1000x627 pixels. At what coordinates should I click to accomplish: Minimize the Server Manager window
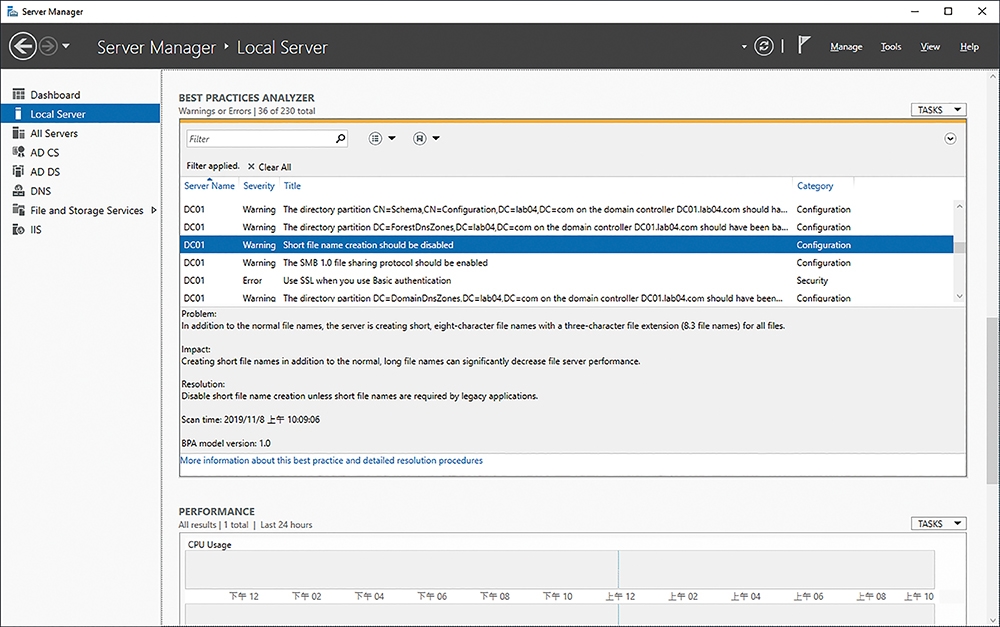coord(915,11)
